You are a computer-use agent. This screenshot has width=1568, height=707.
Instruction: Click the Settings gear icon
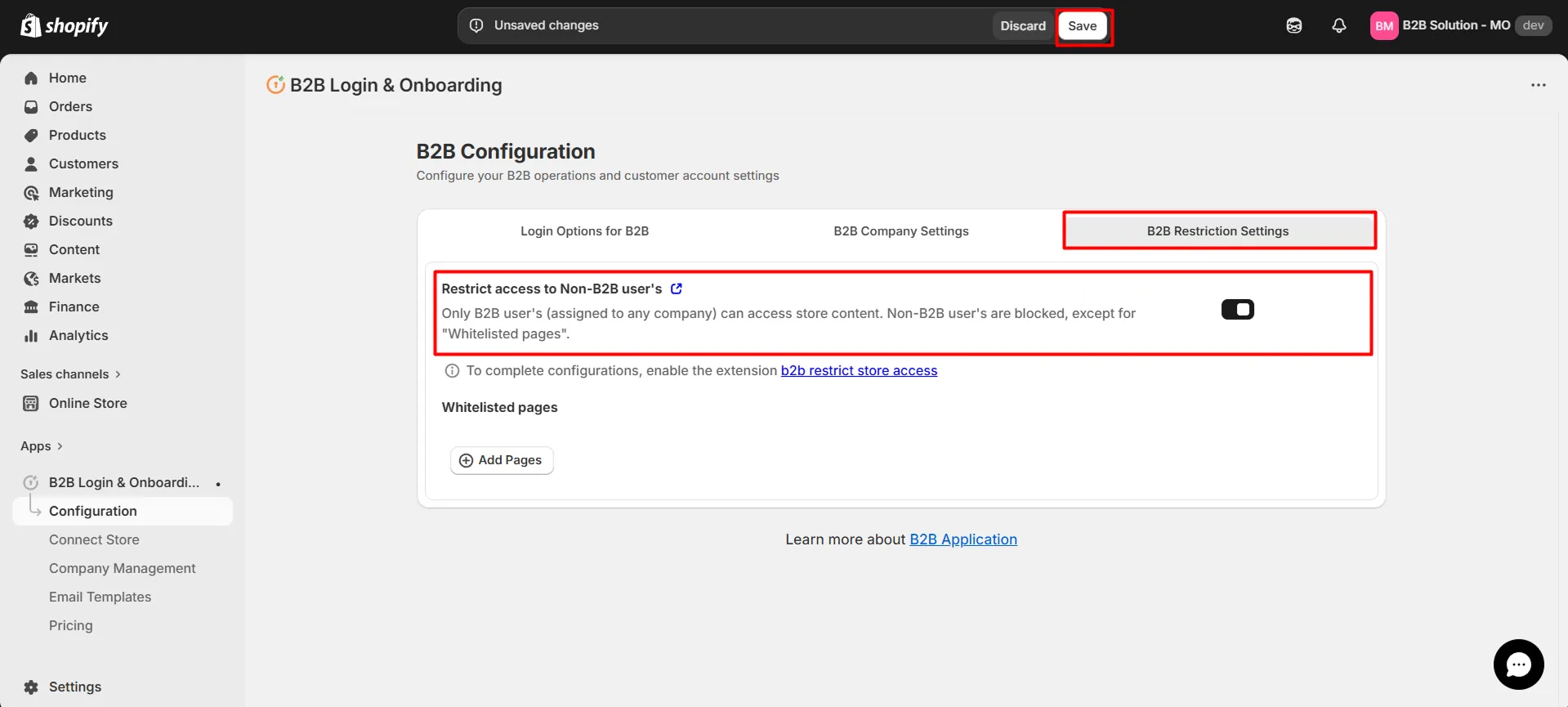coord(31,687)
